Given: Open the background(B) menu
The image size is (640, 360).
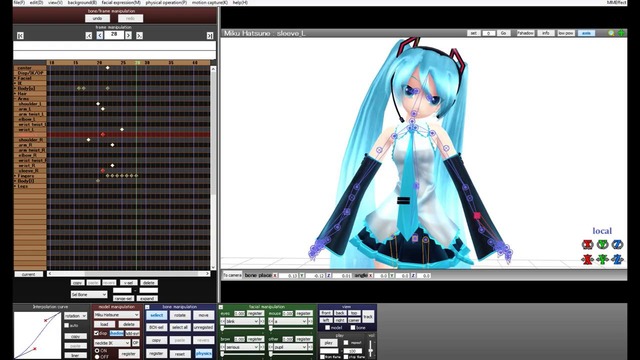Looking at the screenshot, I should [82, 2].
